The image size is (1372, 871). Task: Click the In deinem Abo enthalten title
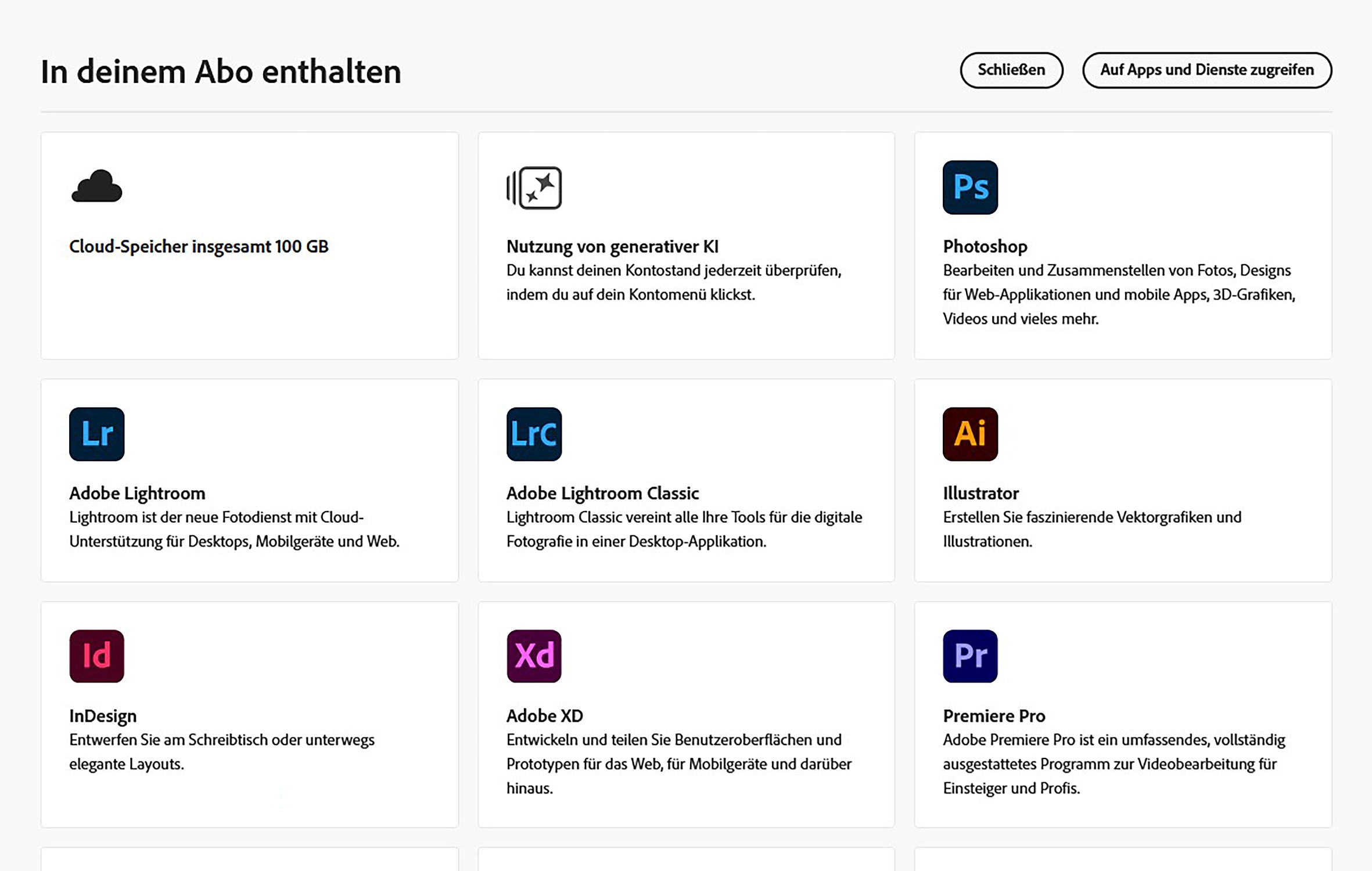click(x=221, y=72)
